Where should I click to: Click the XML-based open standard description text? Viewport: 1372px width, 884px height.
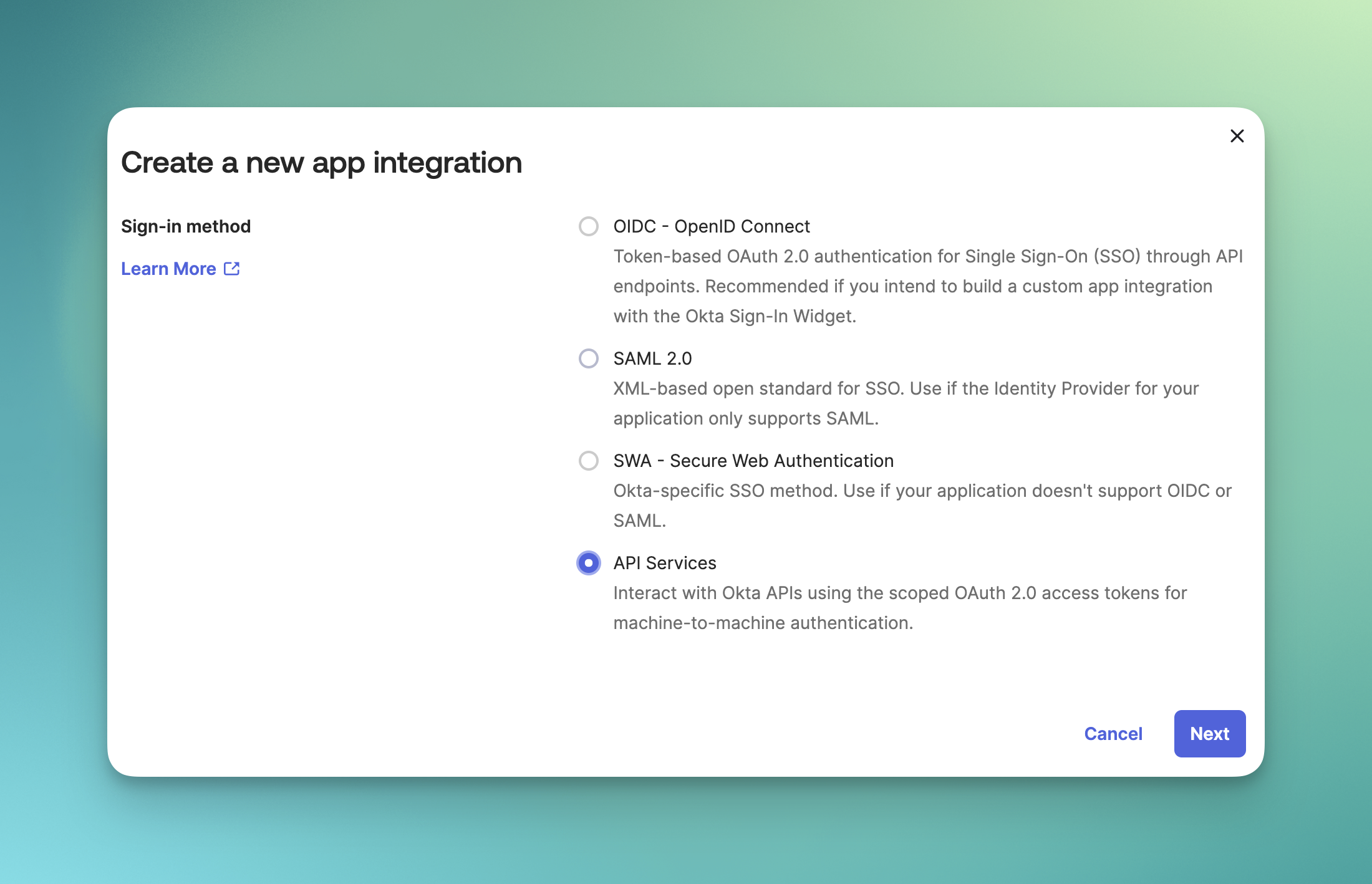pos(906,403)
